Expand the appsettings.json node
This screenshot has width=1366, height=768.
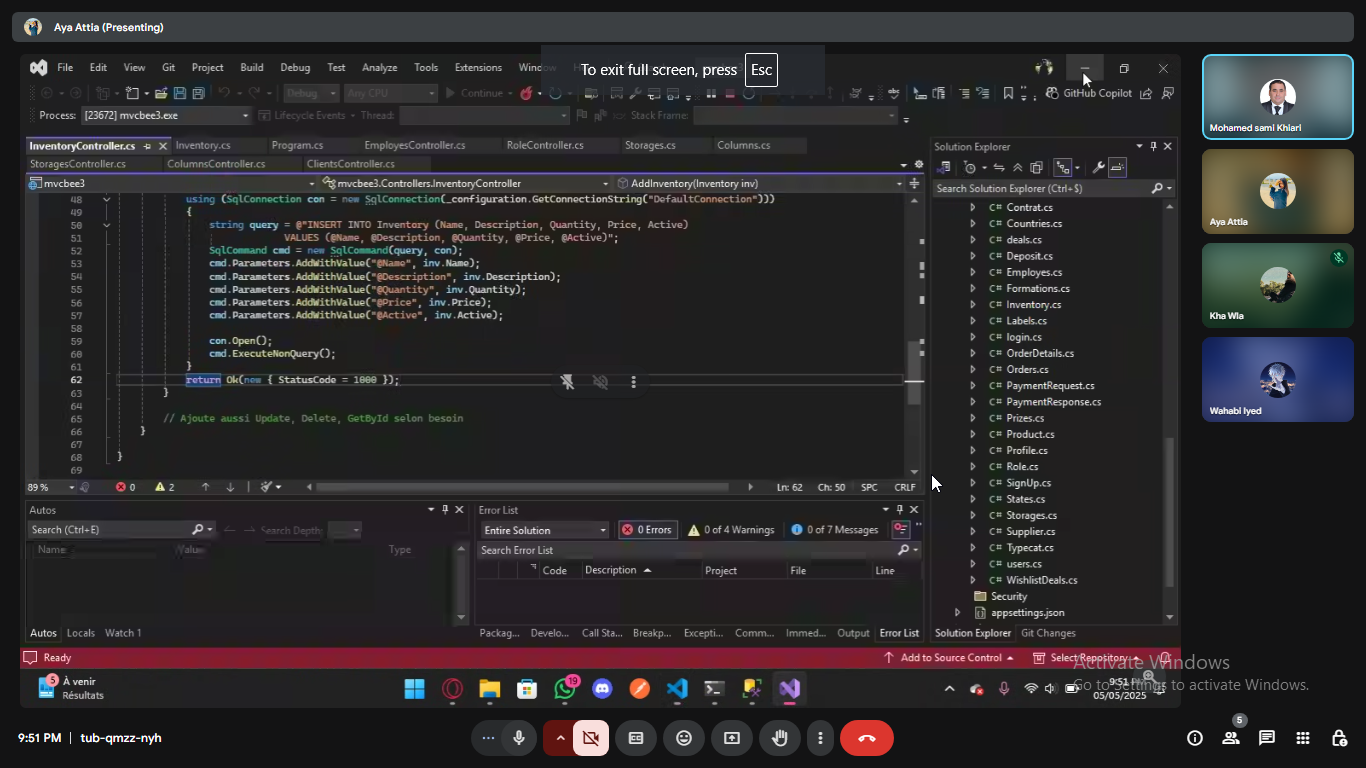click(957, 613)
